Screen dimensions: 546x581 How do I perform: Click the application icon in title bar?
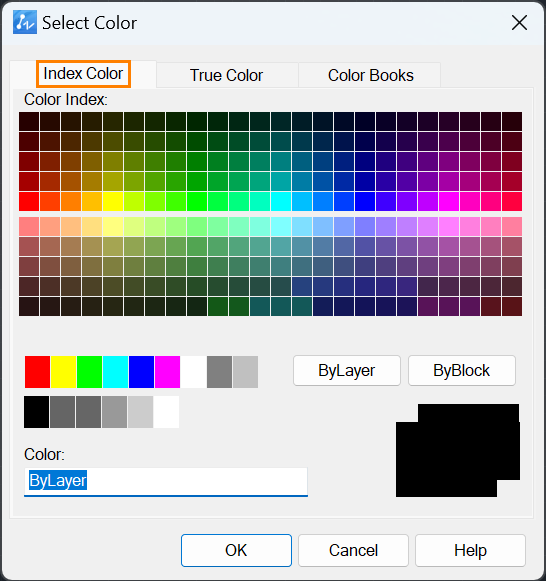click(25, 22)
